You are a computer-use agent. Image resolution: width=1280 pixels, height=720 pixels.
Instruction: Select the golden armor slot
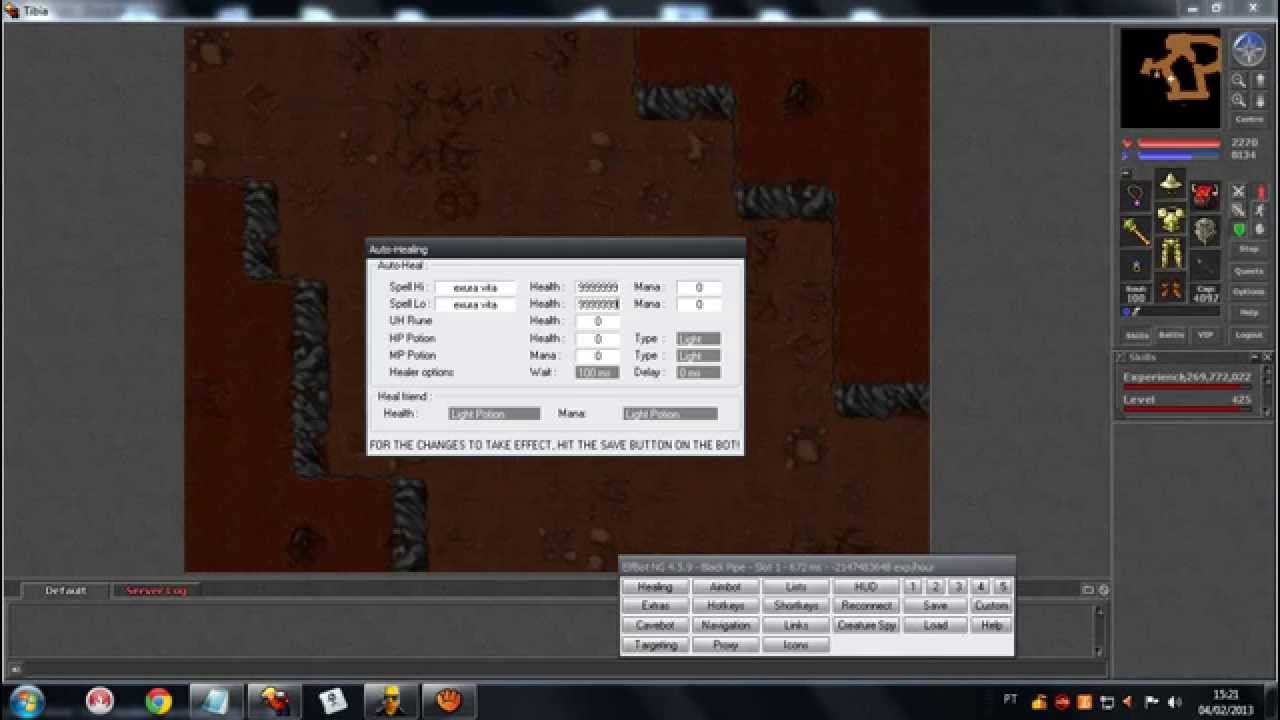click(x=1171, y=219)
